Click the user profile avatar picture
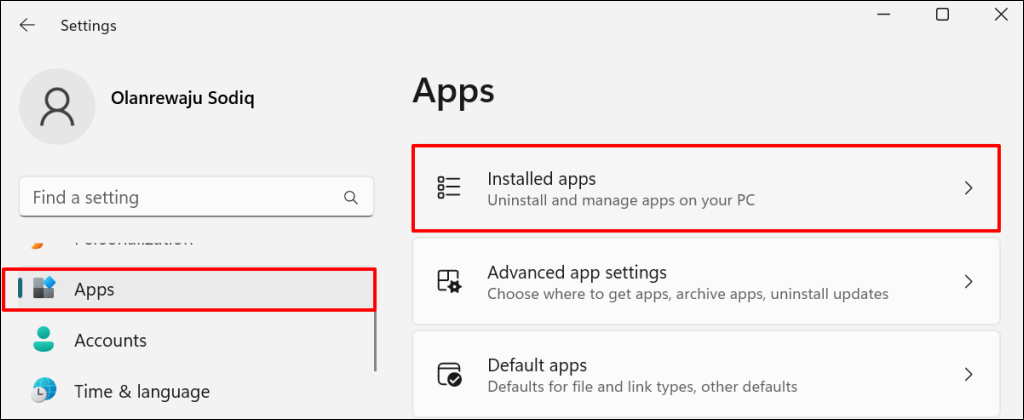This screenshot has width=1024, height=420. [58, 107]
